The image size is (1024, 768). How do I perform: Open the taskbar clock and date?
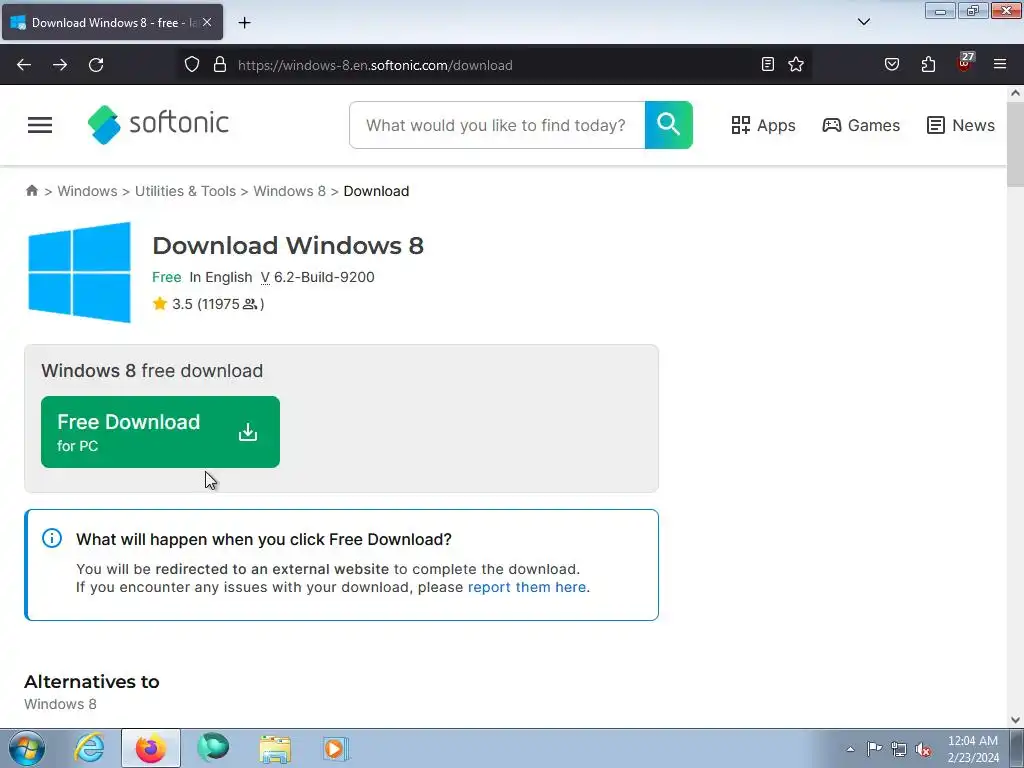pos(973,749)
